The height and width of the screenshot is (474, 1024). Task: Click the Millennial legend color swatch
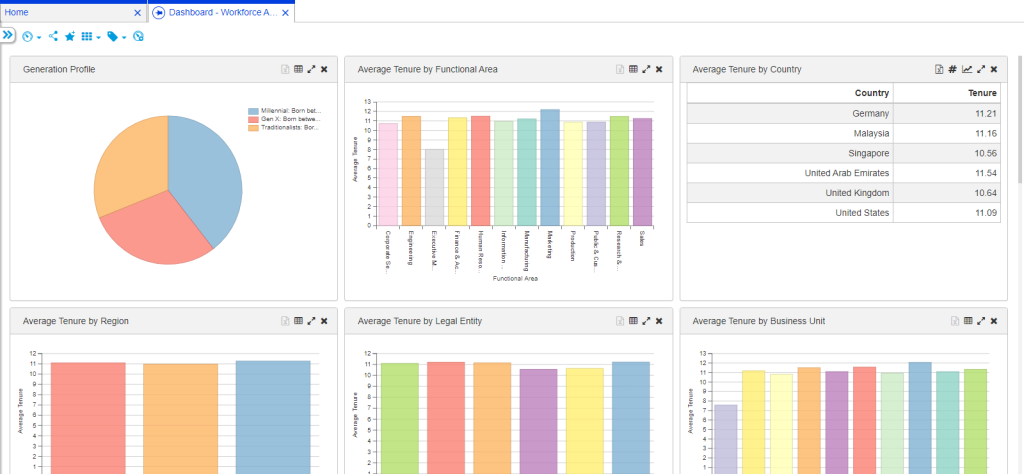click(254, 111)
